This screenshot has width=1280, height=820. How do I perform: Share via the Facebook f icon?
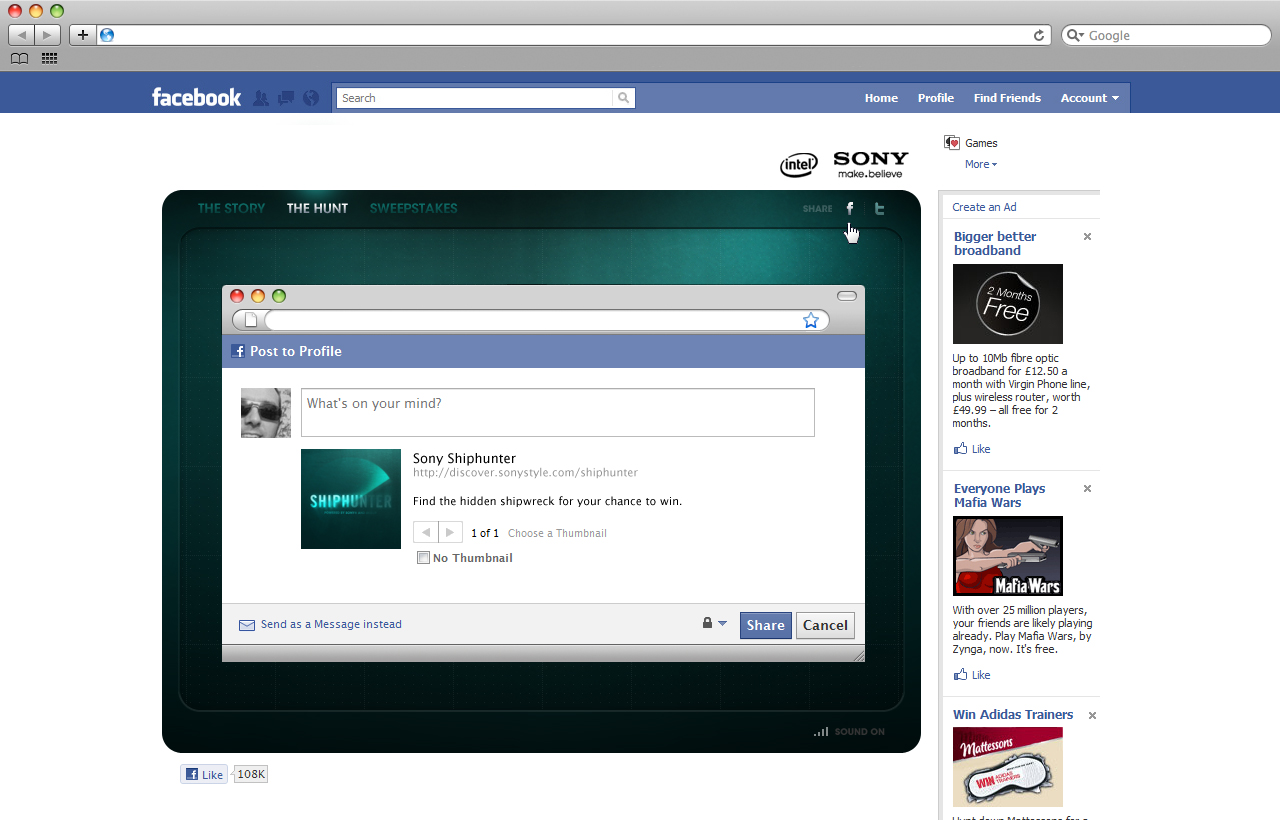tap(850, 208)
